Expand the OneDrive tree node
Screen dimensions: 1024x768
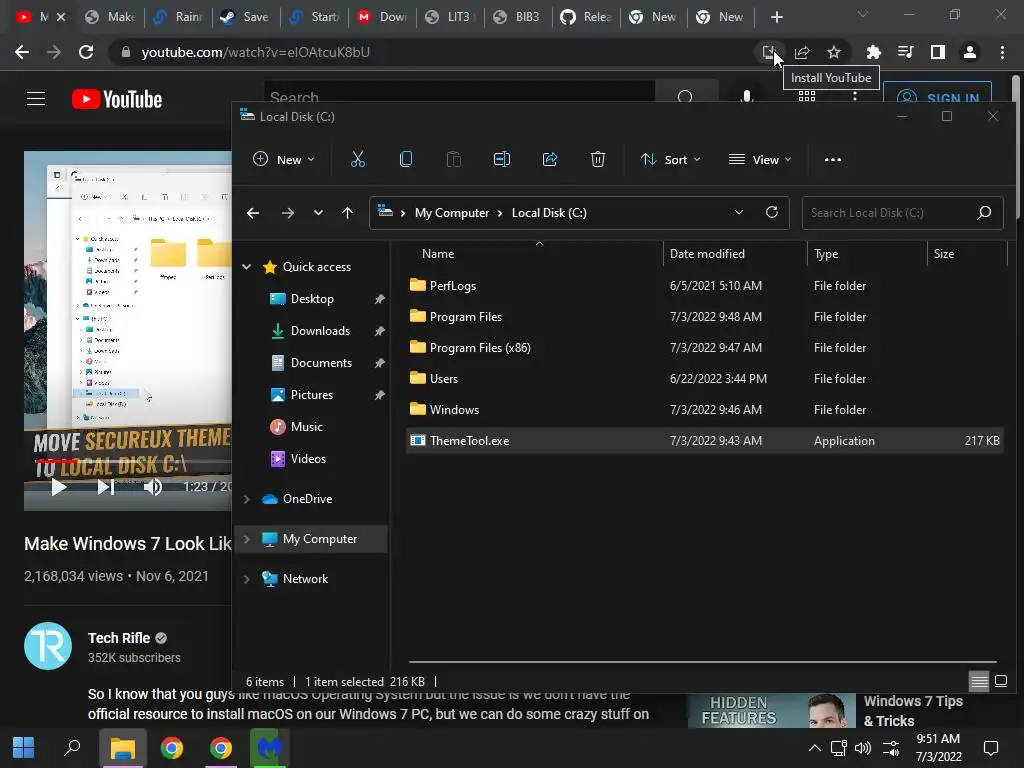coord(247,499)
